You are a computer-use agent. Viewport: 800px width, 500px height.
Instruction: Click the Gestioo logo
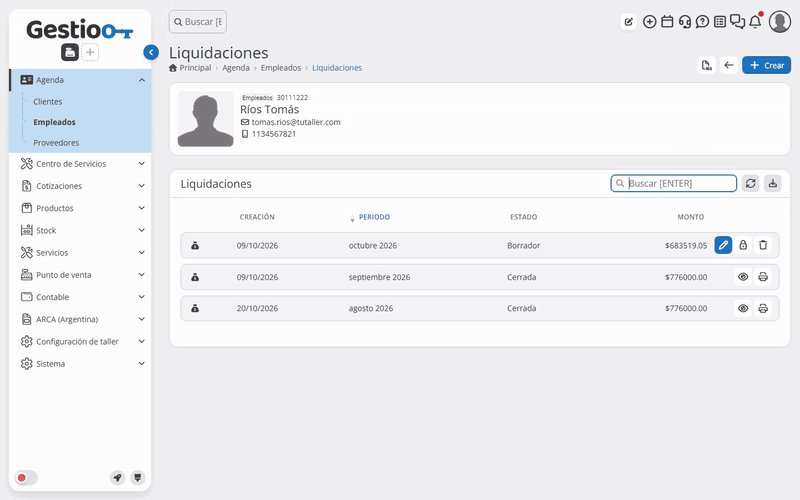tap(80, 30)
